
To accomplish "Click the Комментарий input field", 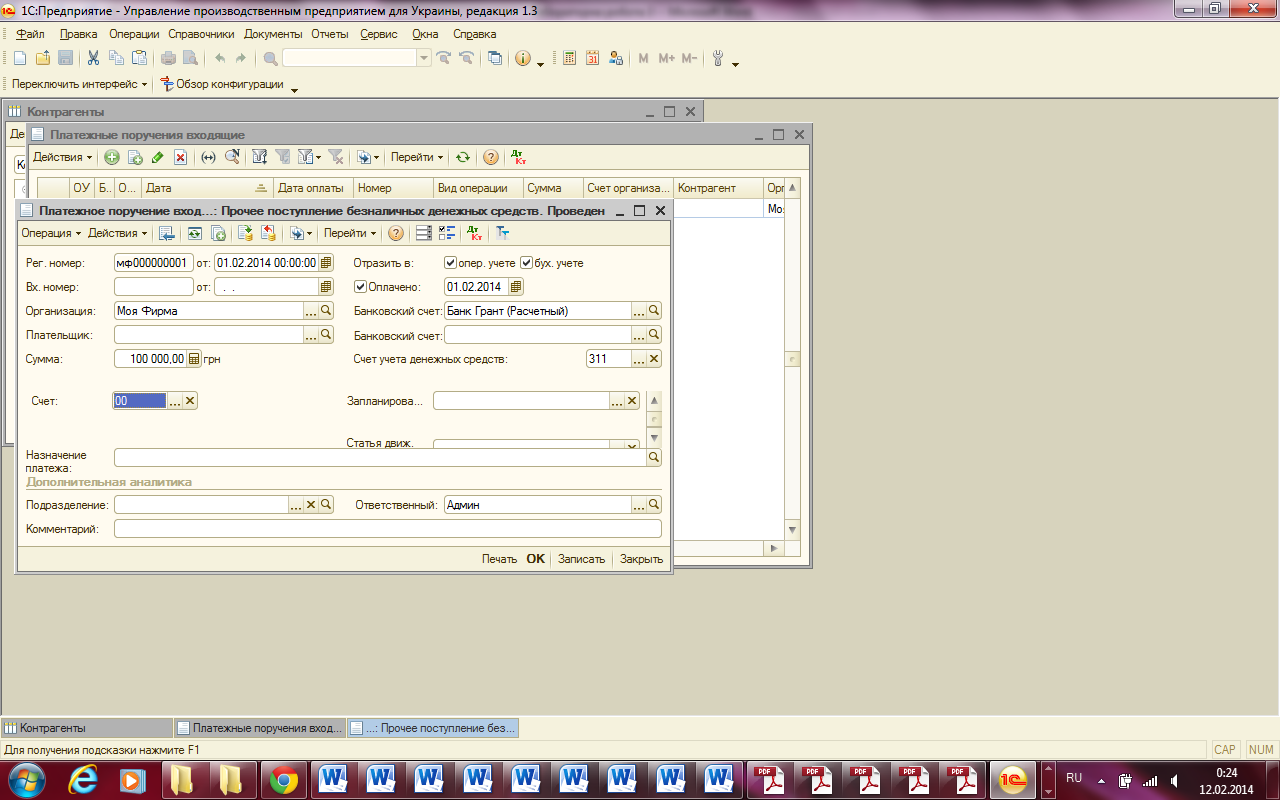I will click(388, 529).
